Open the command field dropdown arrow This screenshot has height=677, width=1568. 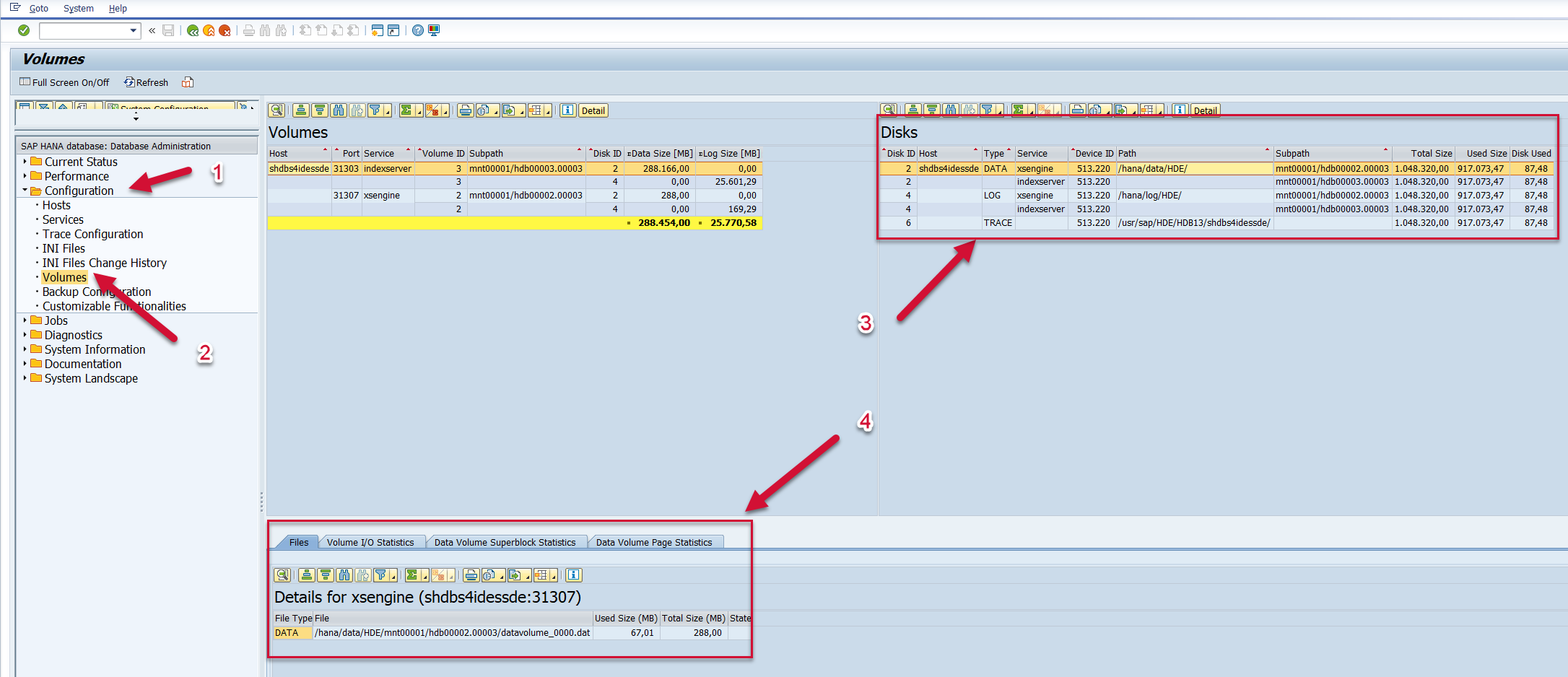point(134,30)
